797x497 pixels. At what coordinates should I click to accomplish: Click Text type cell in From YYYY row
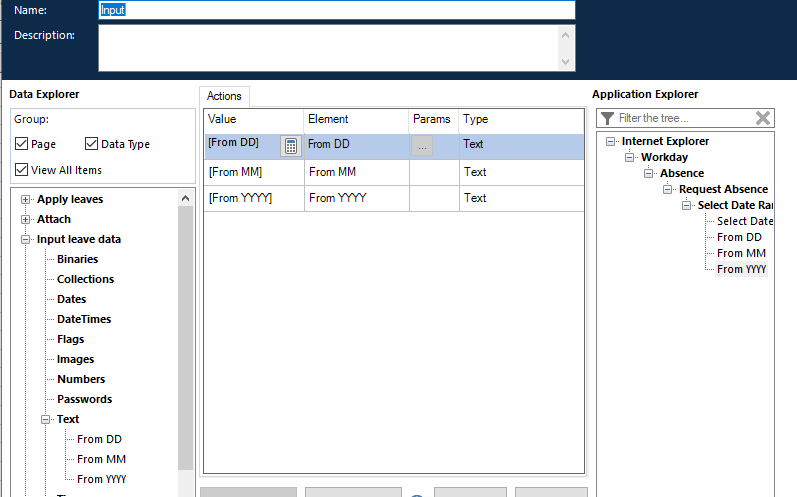522,198
